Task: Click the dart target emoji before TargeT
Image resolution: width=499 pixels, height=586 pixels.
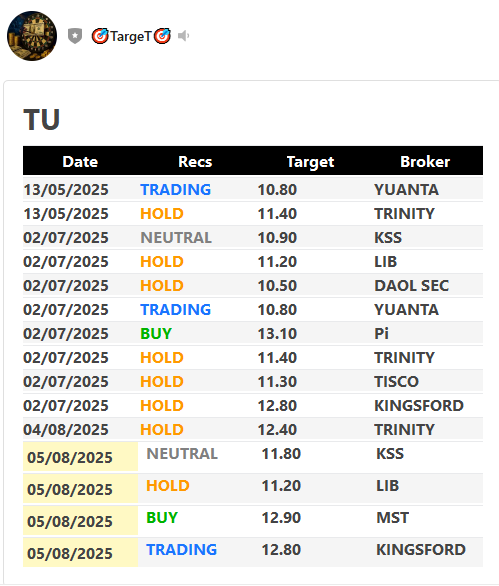Action: 100,36
